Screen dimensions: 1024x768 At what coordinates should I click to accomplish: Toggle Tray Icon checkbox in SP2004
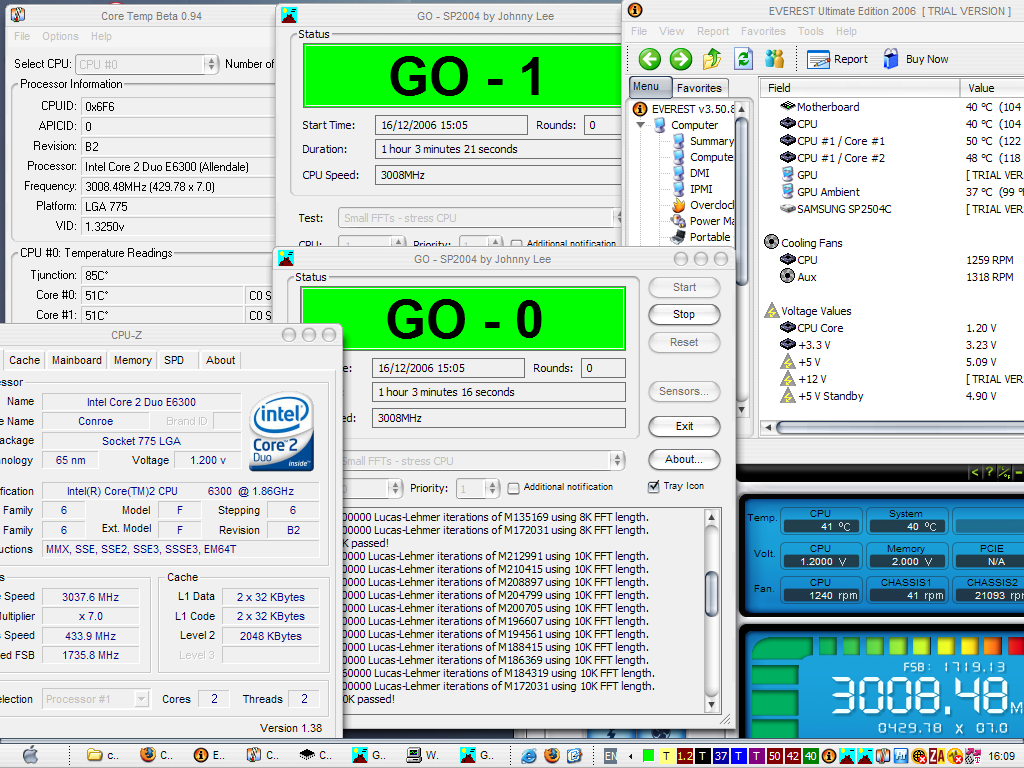[653, 487]
